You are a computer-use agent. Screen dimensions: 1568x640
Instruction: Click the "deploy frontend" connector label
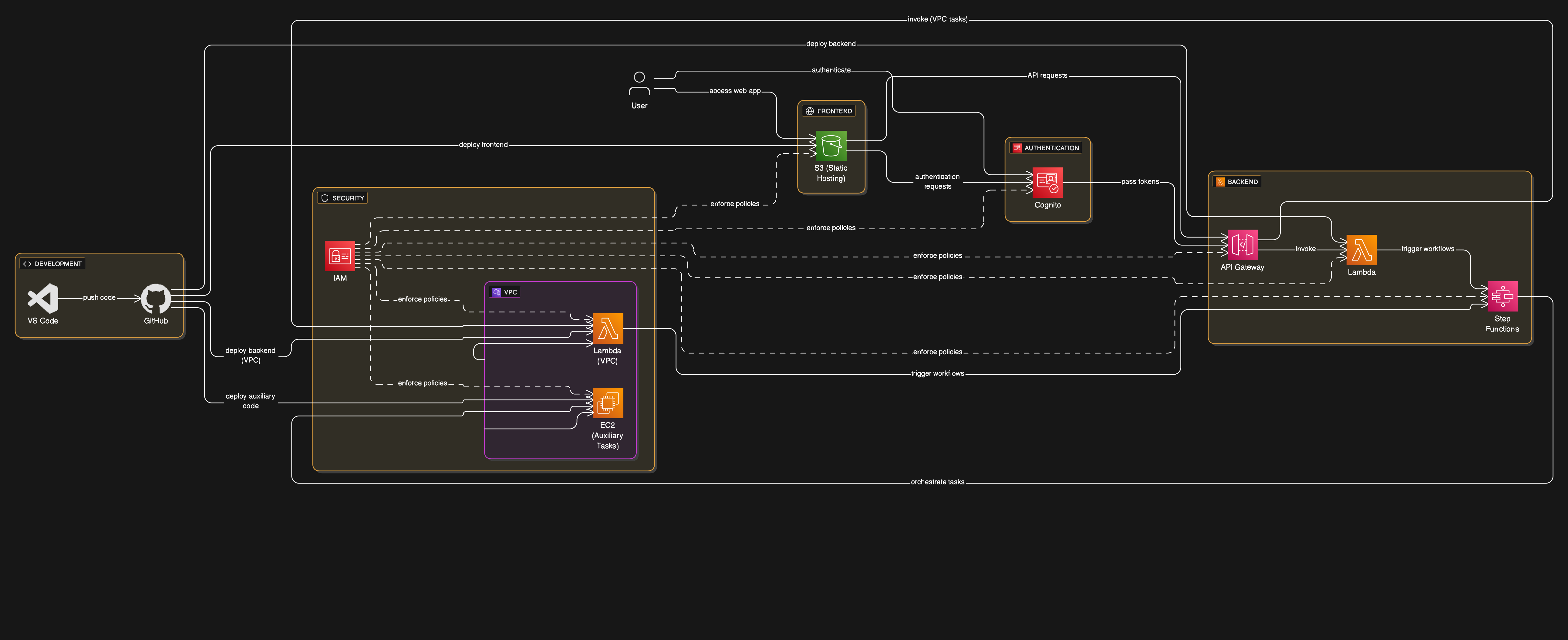tap(483, 145)
